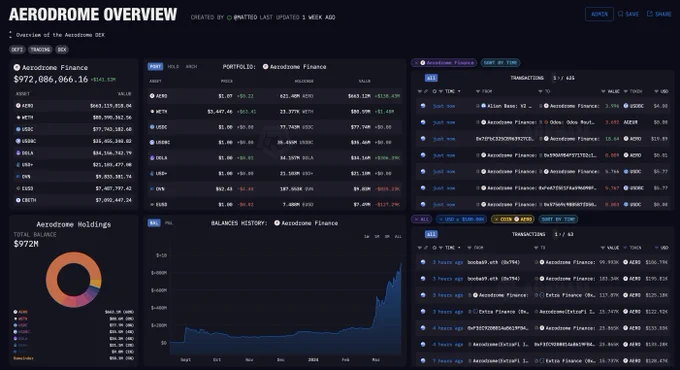The width and height of the screenshot is (680, 370).
Task: Toggle Sort By Time chip above upper transactions
Action: point(500,63)
